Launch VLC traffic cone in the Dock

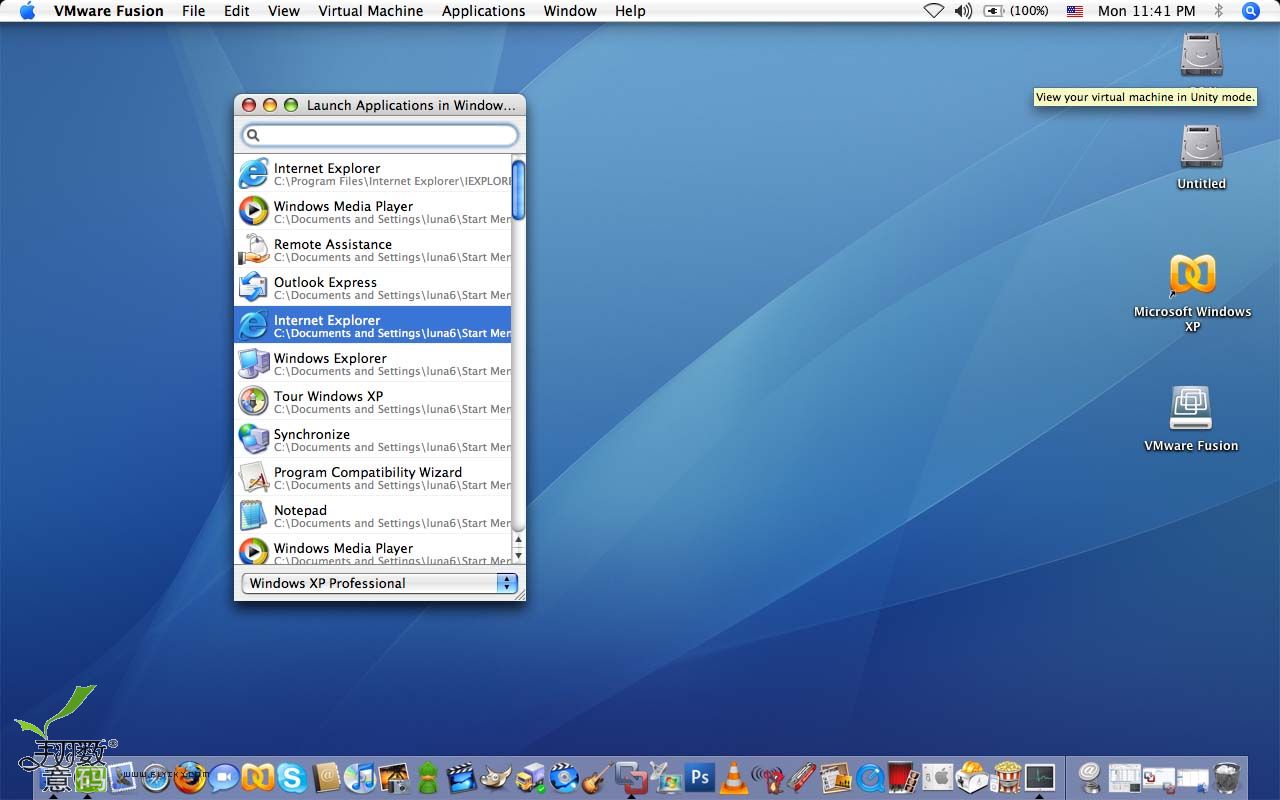[734, 778]
